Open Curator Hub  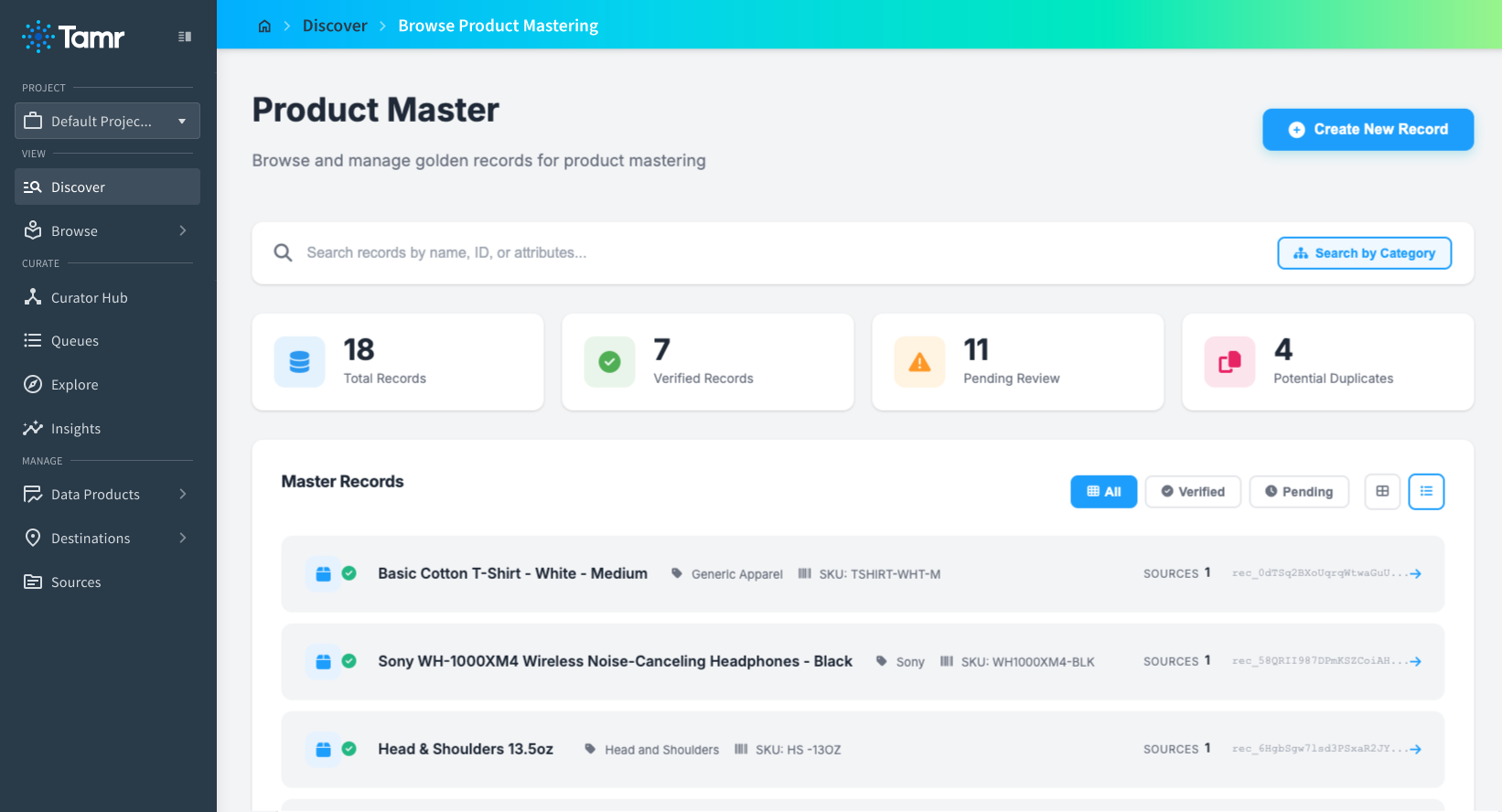click(107, 297)
